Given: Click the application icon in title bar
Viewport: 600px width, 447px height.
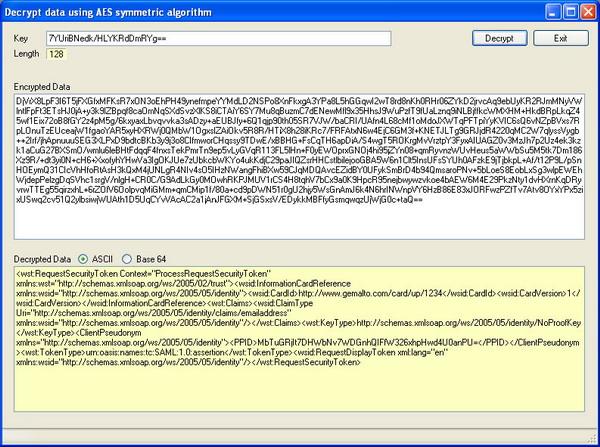Looking at the screenshot, I should 11,12.
